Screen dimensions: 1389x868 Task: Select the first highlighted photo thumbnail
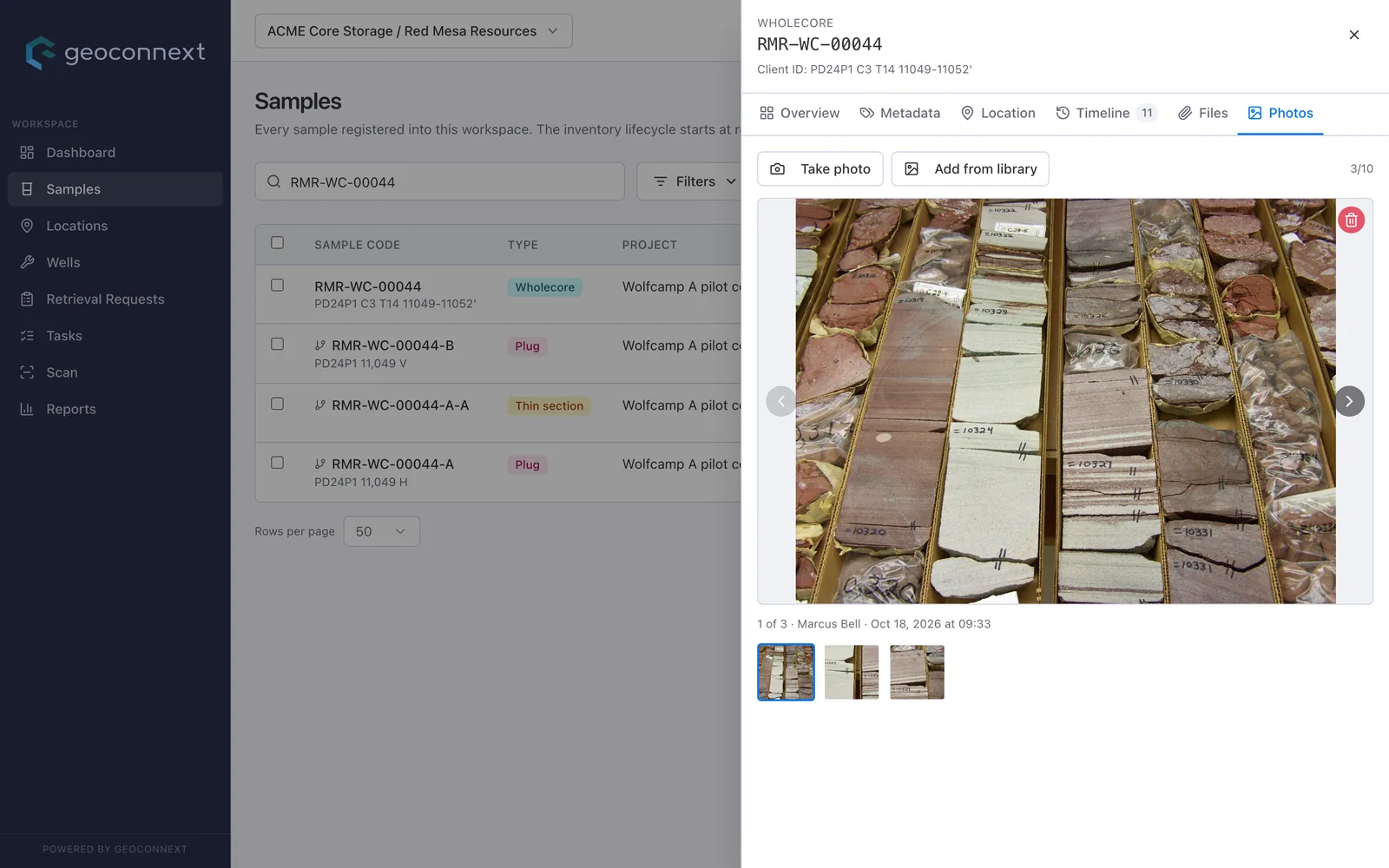coord(786,672)
